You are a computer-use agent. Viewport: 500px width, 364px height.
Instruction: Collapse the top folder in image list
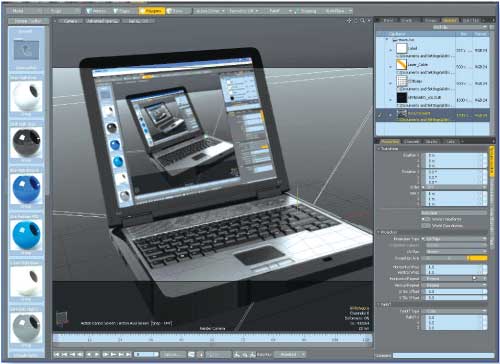(x=387, y=40)
